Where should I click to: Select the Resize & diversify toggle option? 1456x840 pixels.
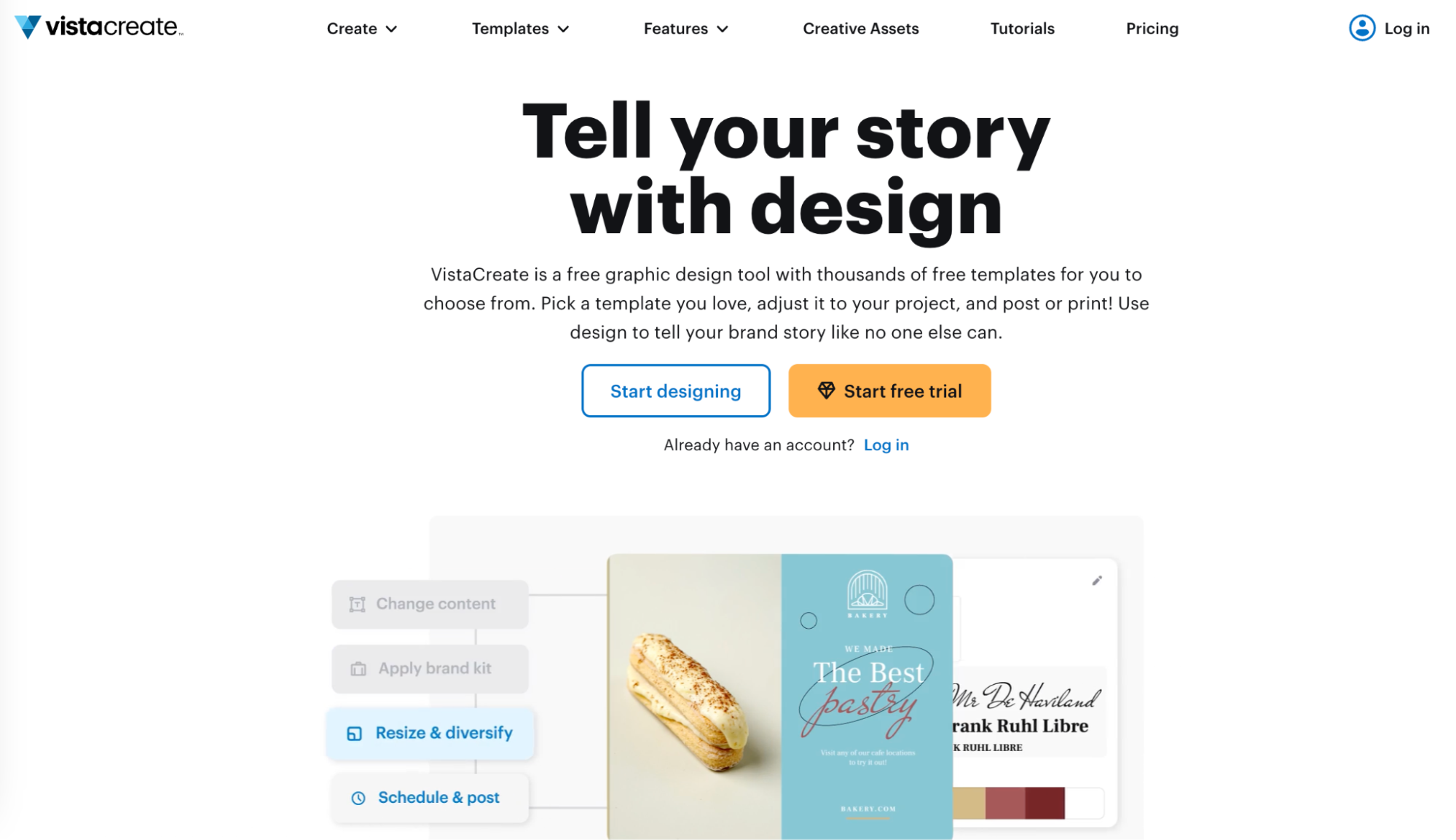click(x=428, y=733)
